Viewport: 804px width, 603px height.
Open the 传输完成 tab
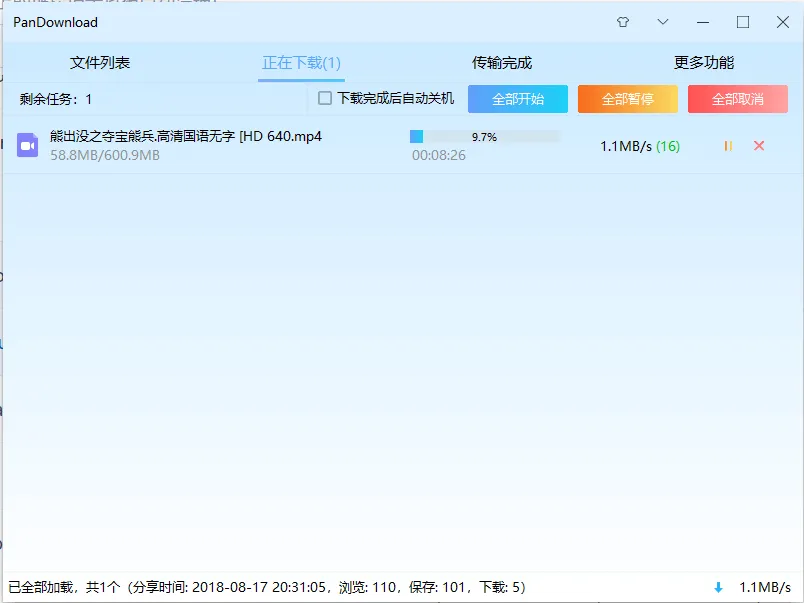(502, 63)
